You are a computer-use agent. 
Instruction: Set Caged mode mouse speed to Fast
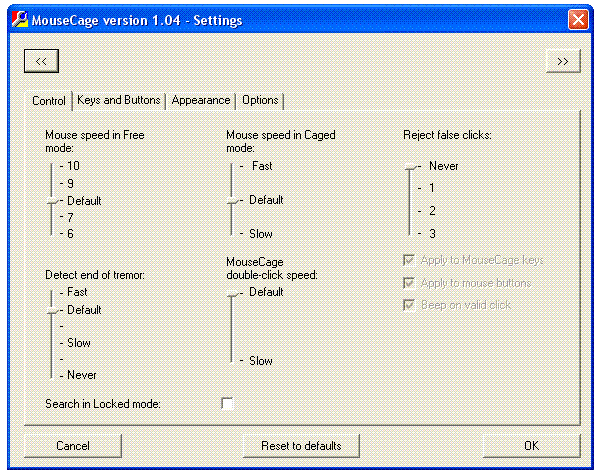tap(262, 166)
